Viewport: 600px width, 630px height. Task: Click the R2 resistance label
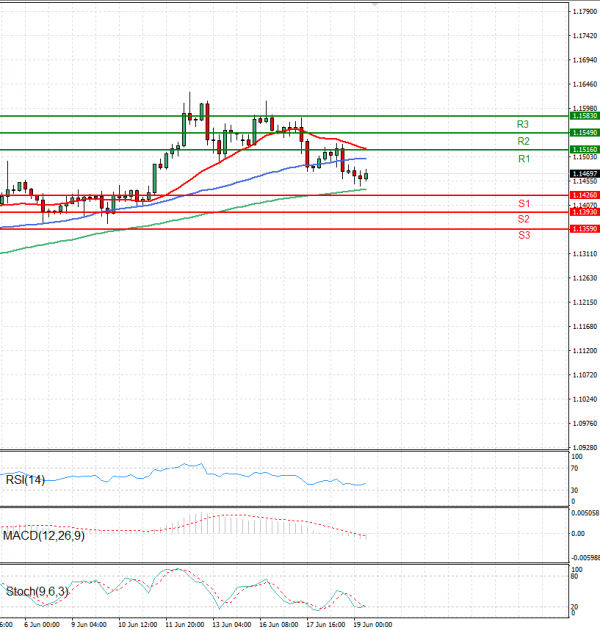point(523,142)
